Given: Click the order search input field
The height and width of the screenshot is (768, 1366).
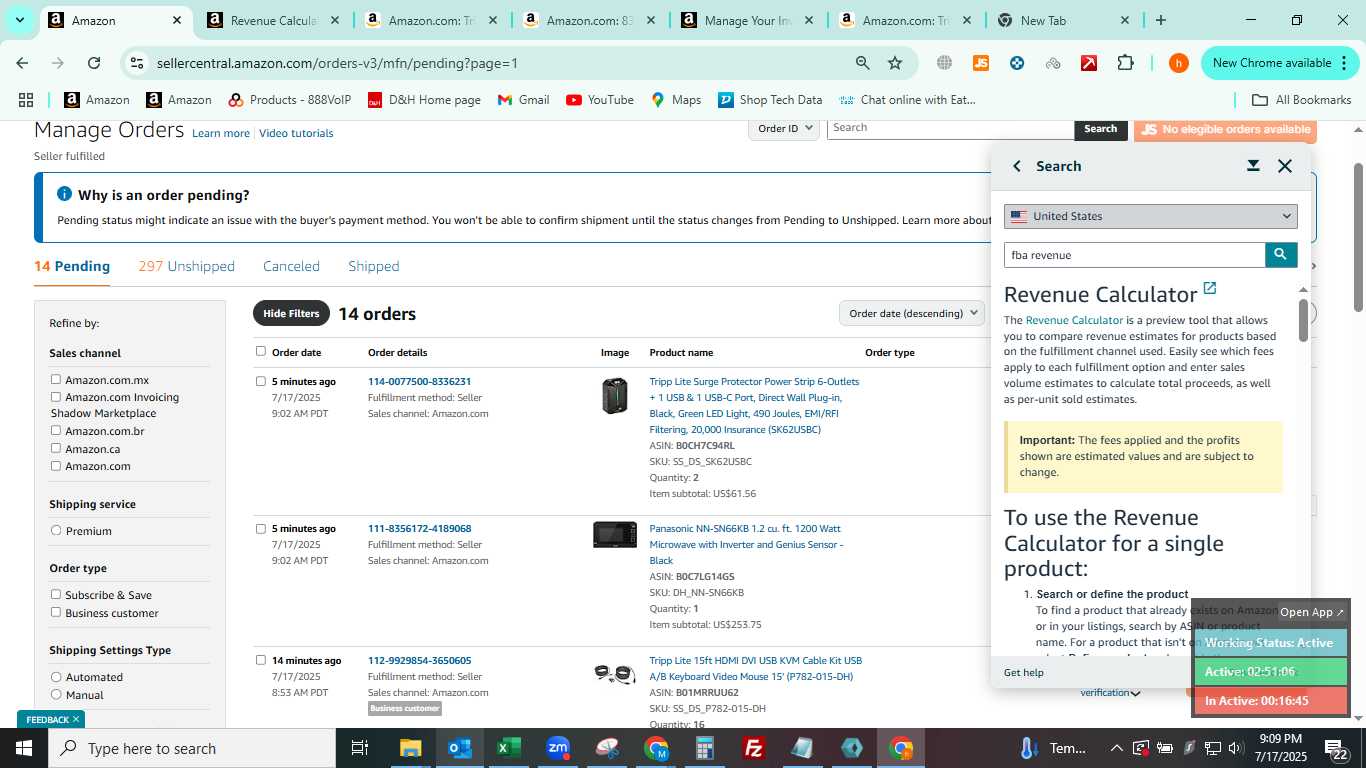Looking at the screenshot, I should pyautogui.click(x=950, y=128).
